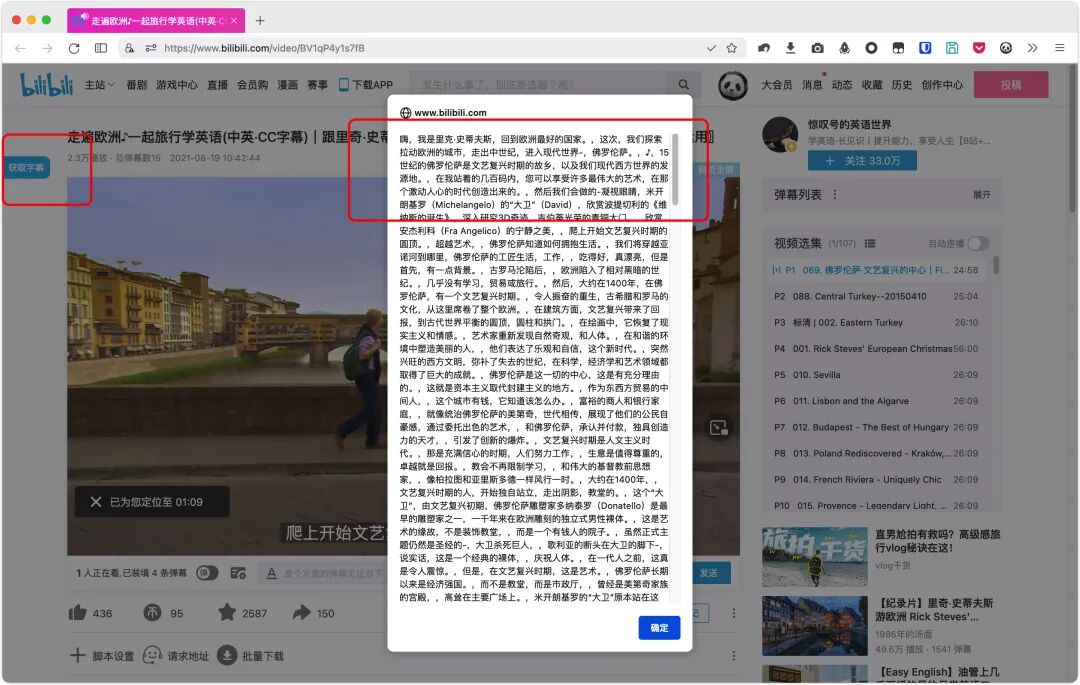Toggle the browser sidebar icon
Screen dimensions: 1080x685
click(101, 48)
